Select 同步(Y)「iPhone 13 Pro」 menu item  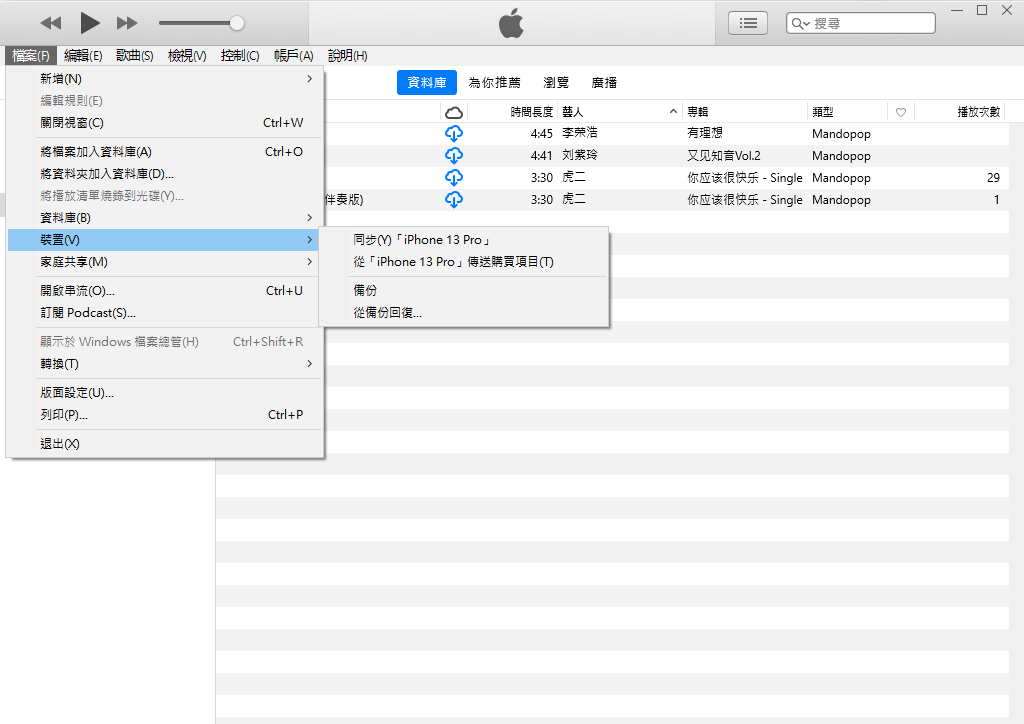(422, 240)
